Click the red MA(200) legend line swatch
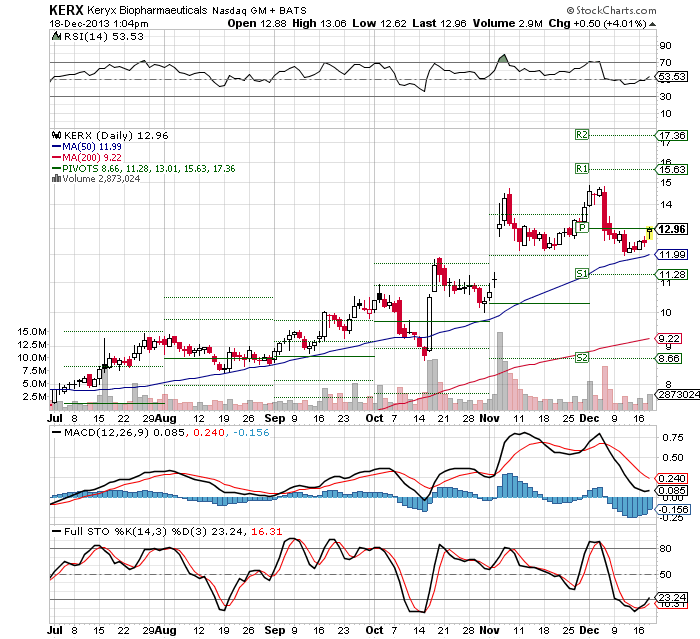Screen dimensions: 700x639 click(56, 157)
